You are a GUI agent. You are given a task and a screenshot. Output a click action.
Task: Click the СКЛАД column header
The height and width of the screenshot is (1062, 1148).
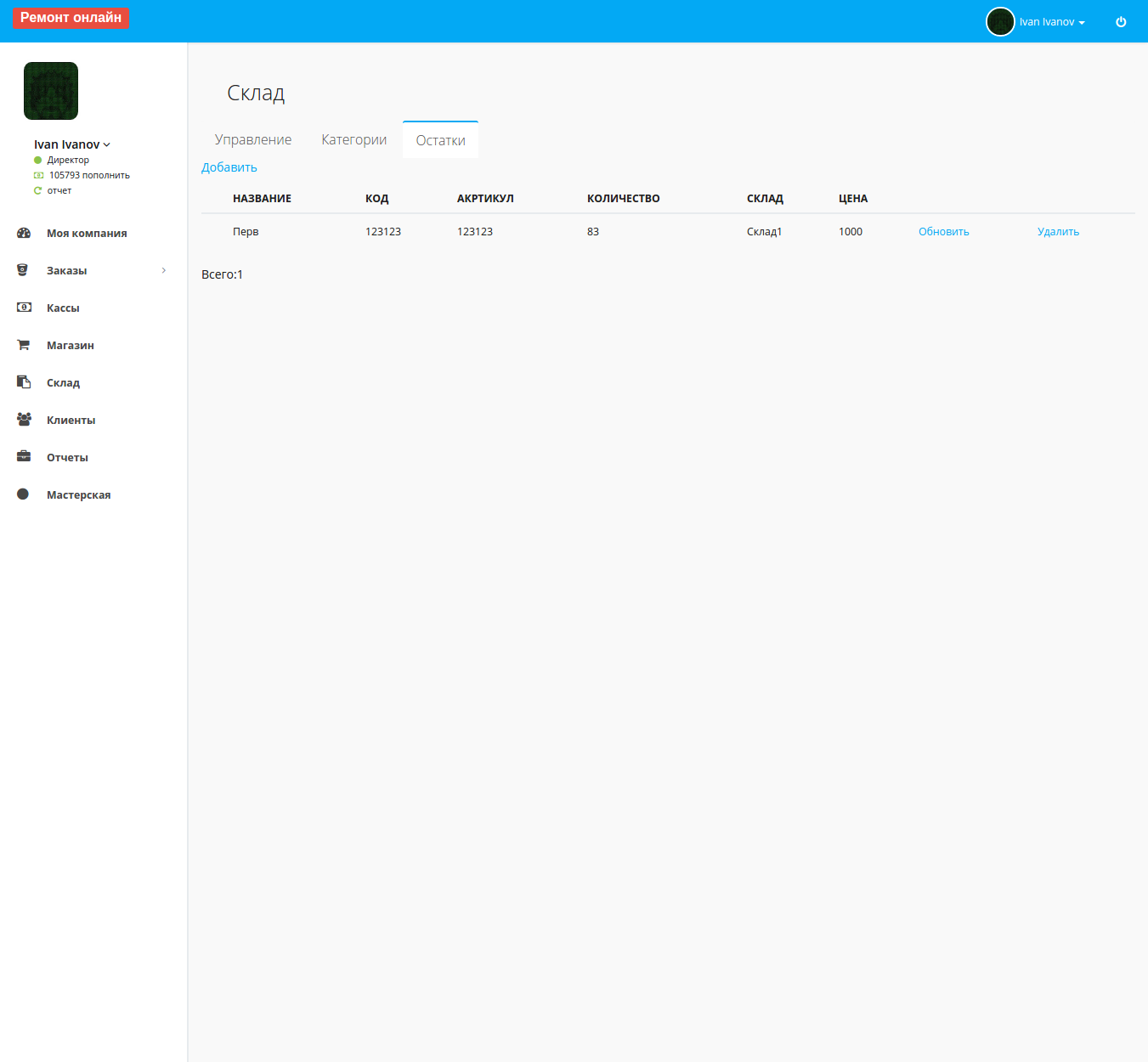pos(765,199)
